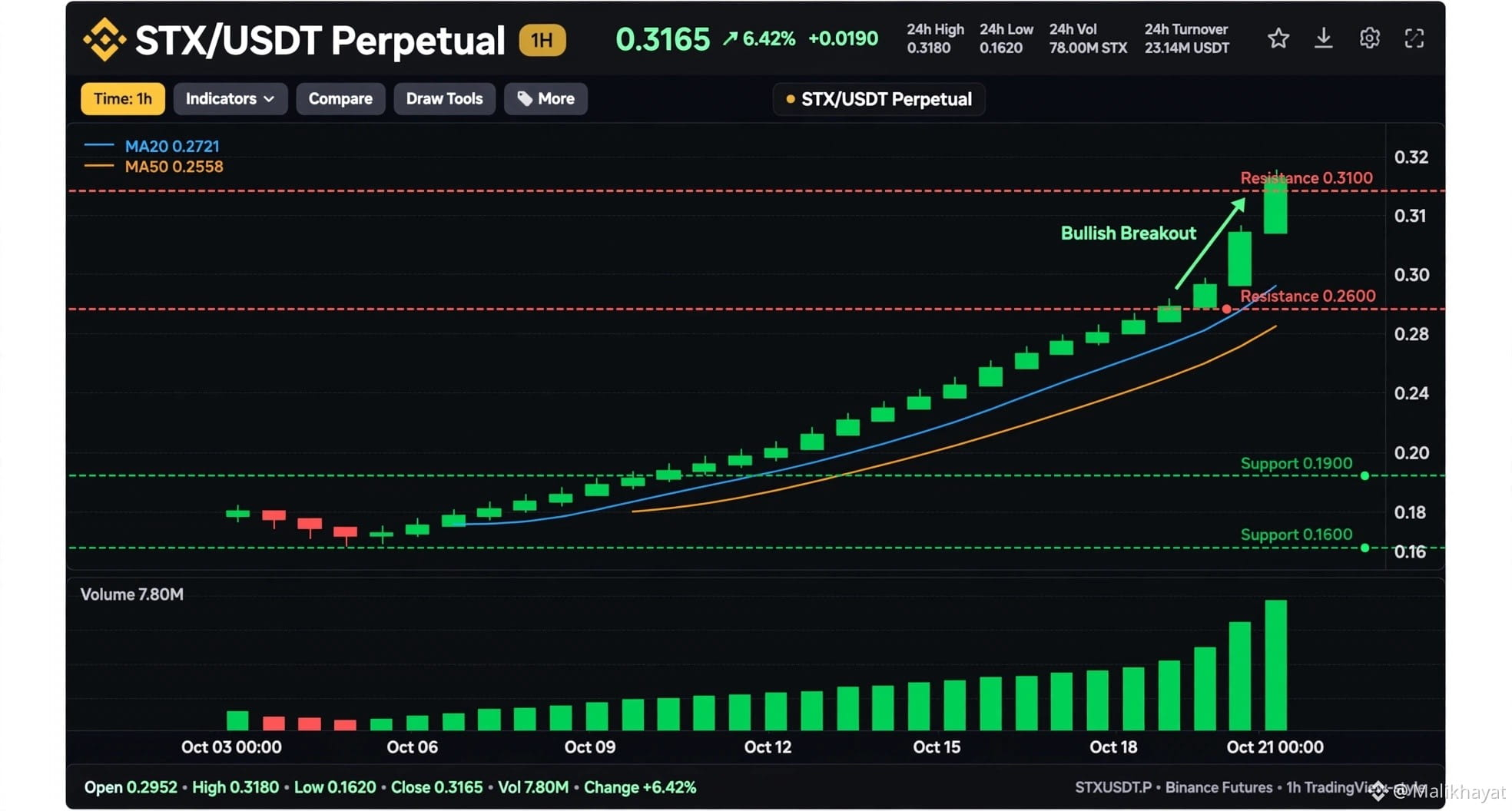The image size is (1512, 811).
Task: Click the 24h Turnover 23.14M USDT stat
Action: (x=1187, y=38)
